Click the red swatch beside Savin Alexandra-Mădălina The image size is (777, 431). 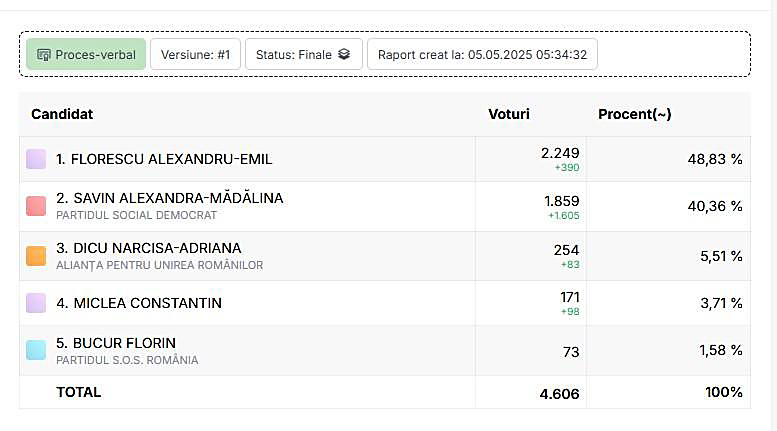click(36, 206)
